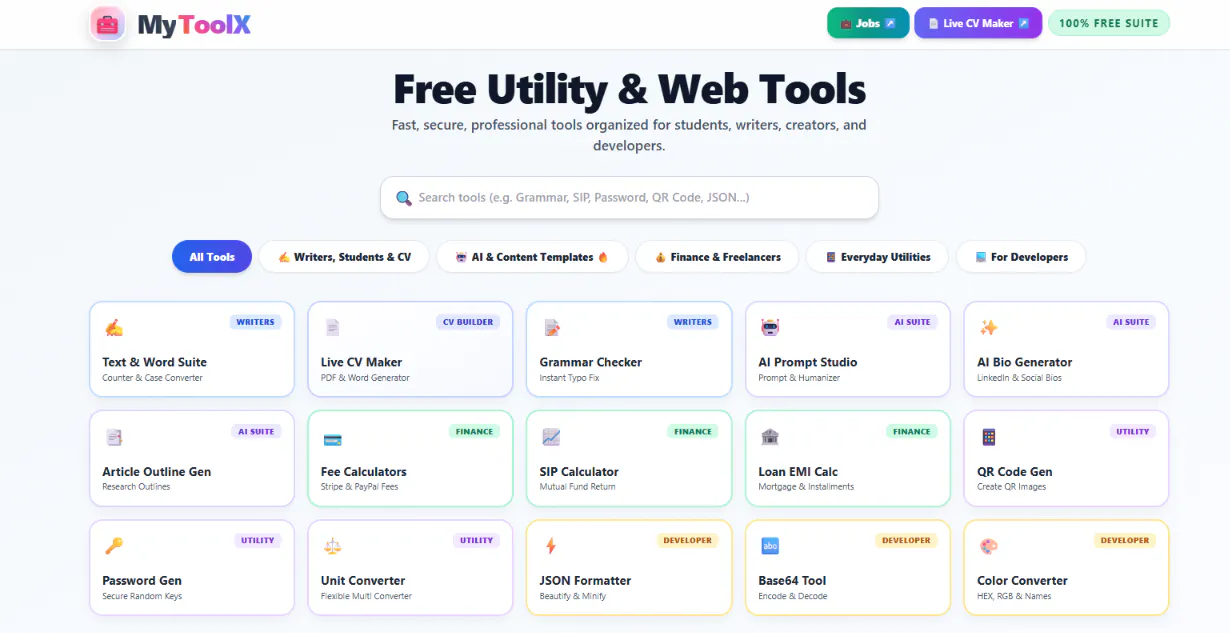Click the robot icon on AI Prompt Studio card
Image resolution: width=1230 pixels, height=633 pixels.
coord(770,327)
